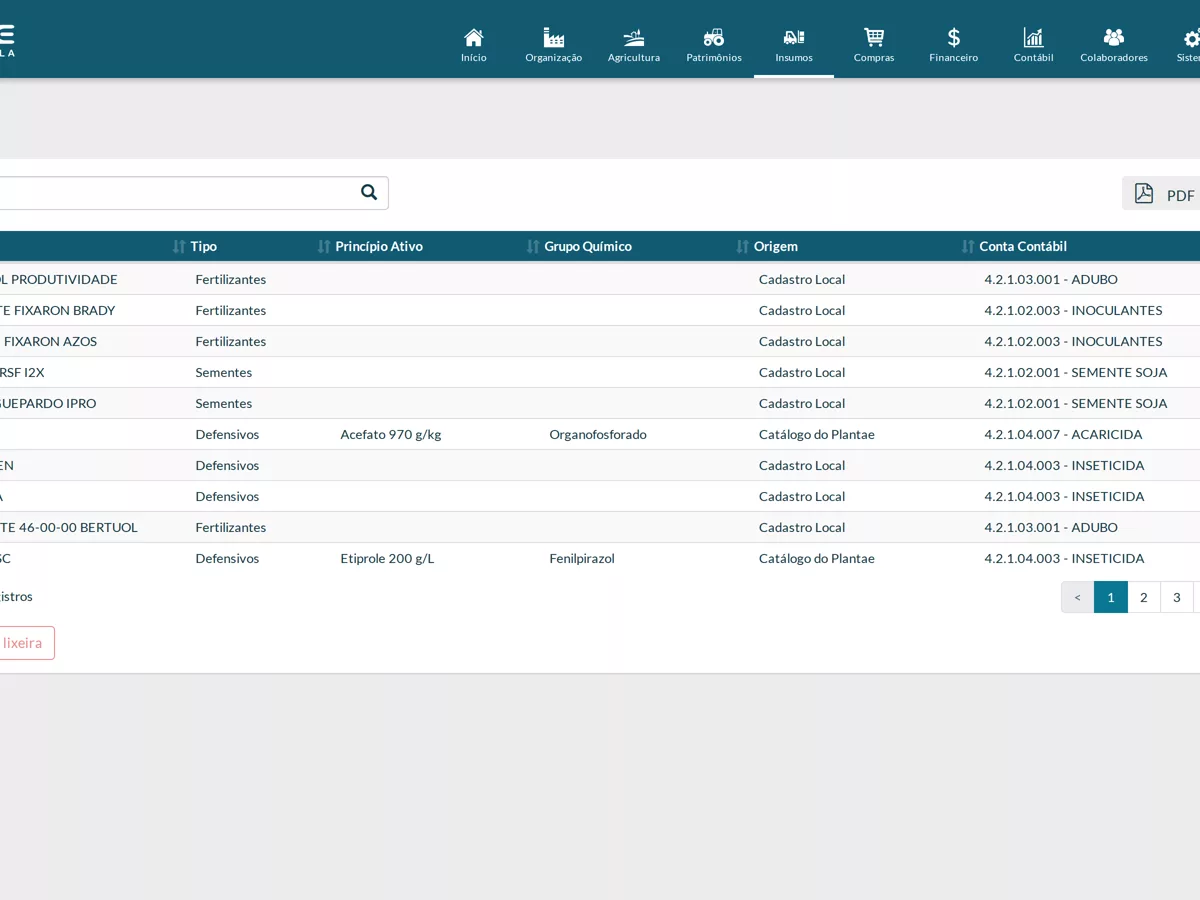Screen dimensions: 1200x900
Task: Go to previous page arrow
Action: coord(1078,597)
